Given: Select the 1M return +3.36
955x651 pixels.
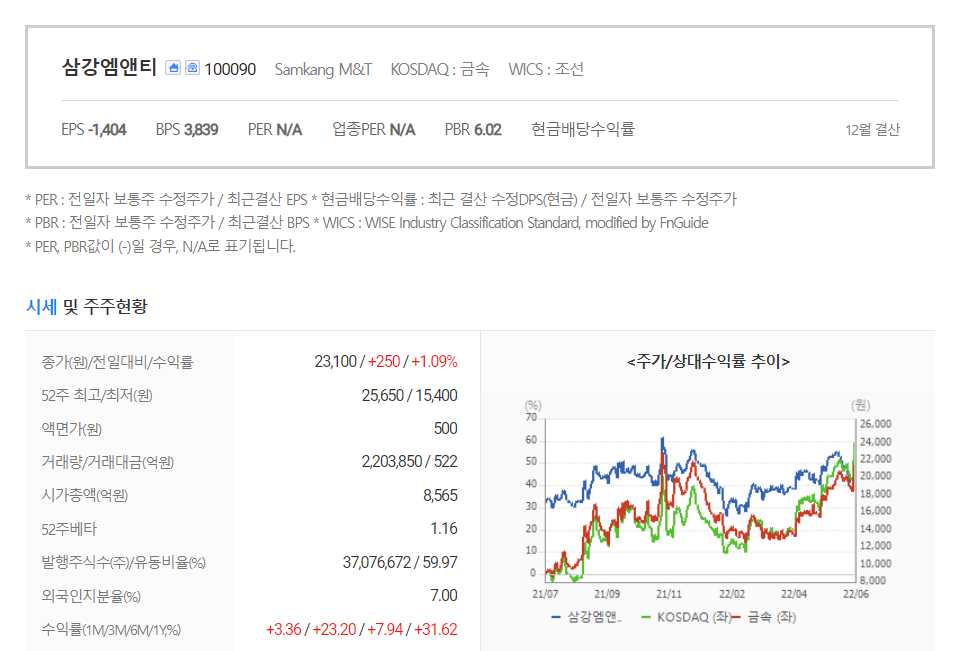Looking at the screenshot, I should pos(283,629).
